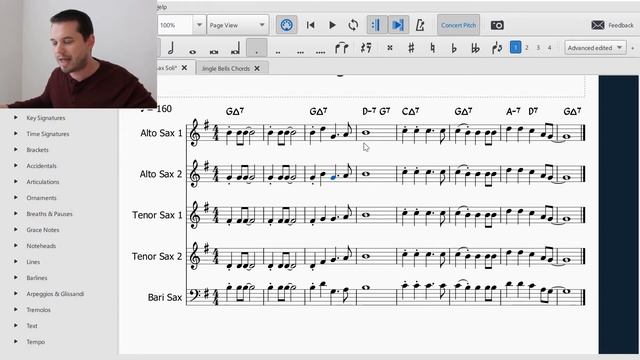Click the tie notes icon

coord(341,48)
